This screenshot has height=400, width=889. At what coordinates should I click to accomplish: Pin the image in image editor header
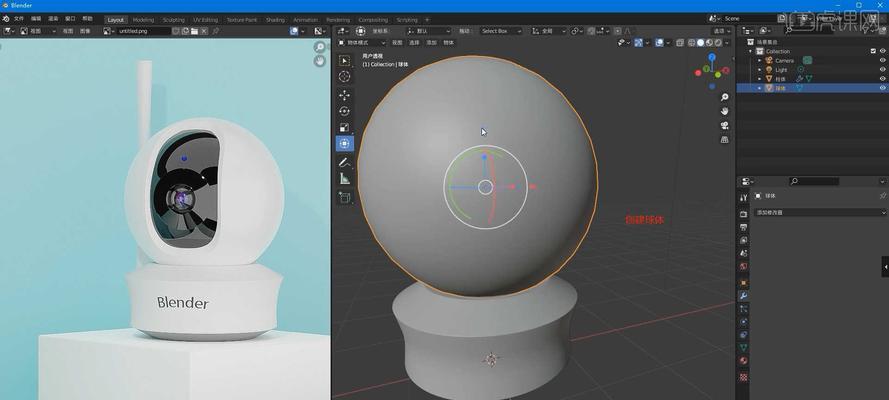pyautogui.click(x=215, y=31)
